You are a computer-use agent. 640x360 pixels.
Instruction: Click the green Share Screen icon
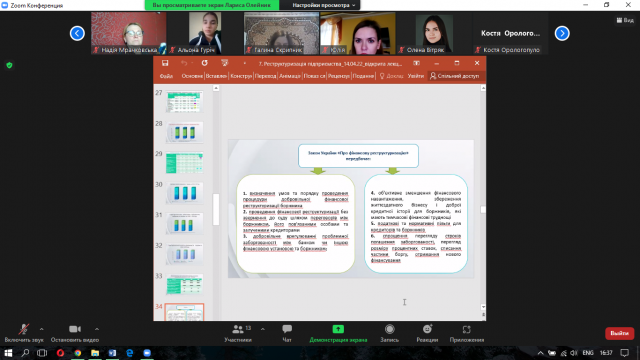coord(338,329)
